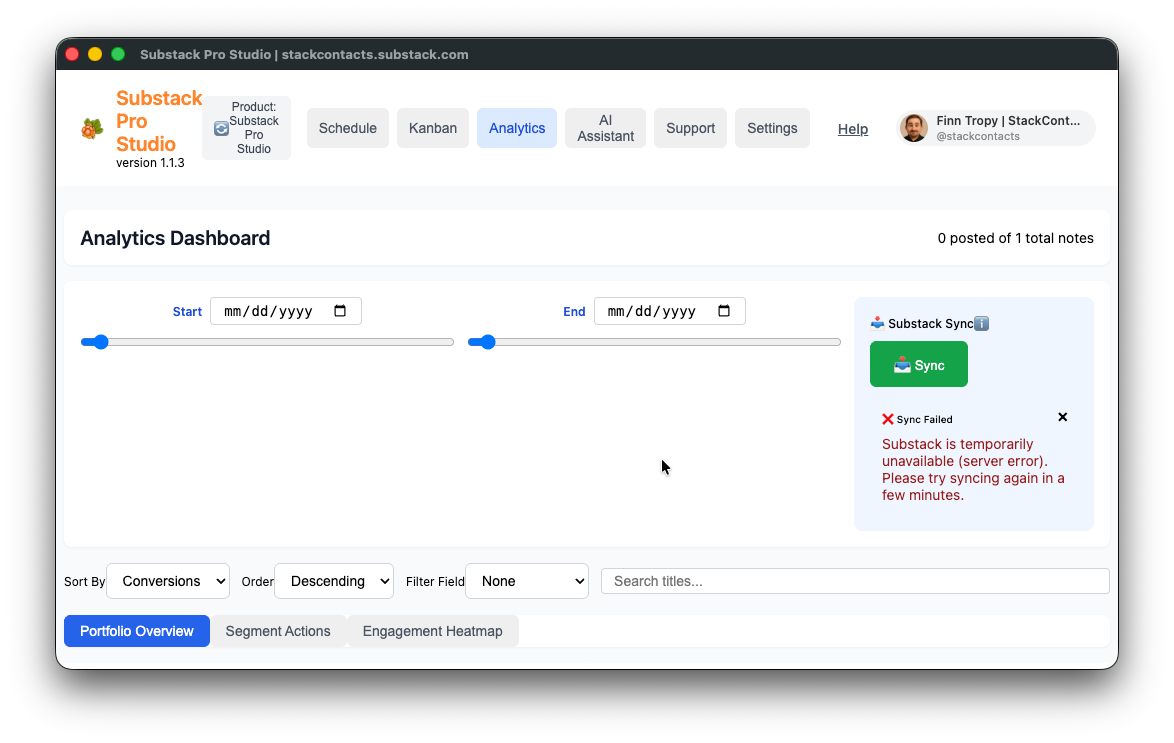Click the Search titles input field
Image resolution: width=1174 pixels, height=743 pixels.
tap(855, 581)
